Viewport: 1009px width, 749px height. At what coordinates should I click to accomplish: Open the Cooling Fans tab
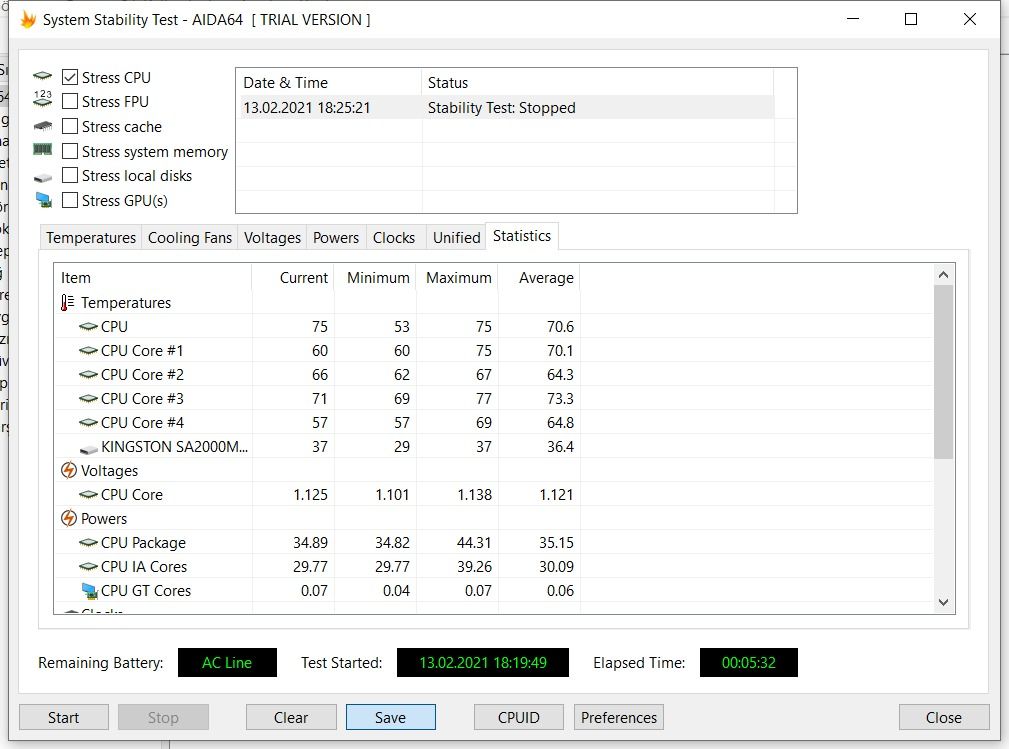(190, 237)
